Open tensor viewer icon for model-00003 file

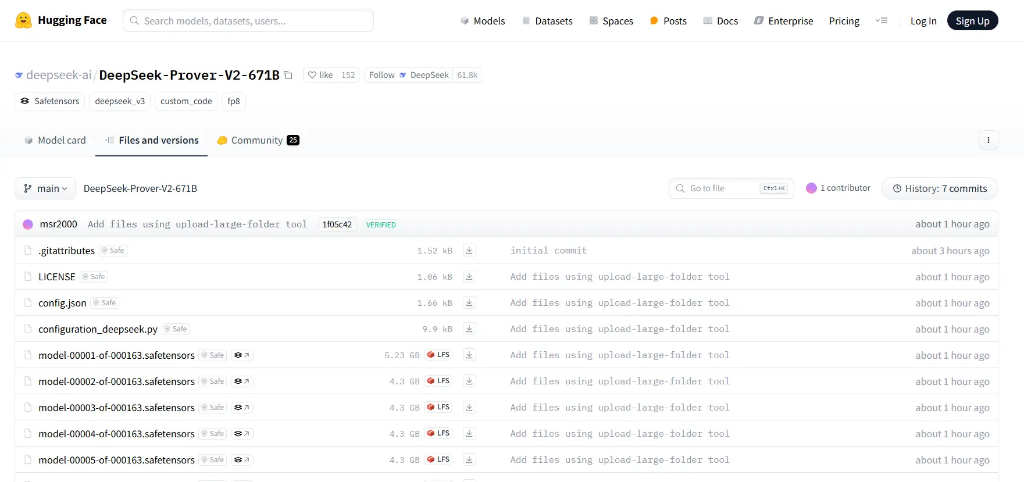point(243,408)
